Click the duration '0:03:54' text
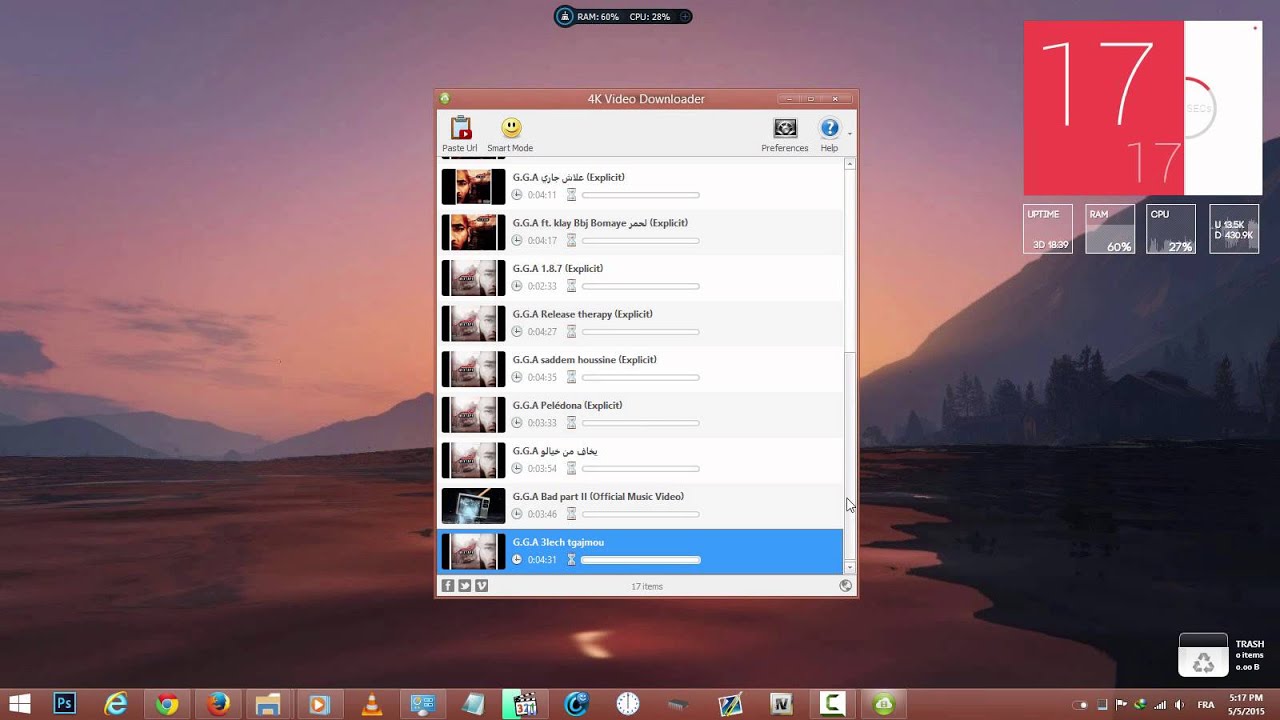This screenshot has height=720, width=1280. click(x=542, y=469)
